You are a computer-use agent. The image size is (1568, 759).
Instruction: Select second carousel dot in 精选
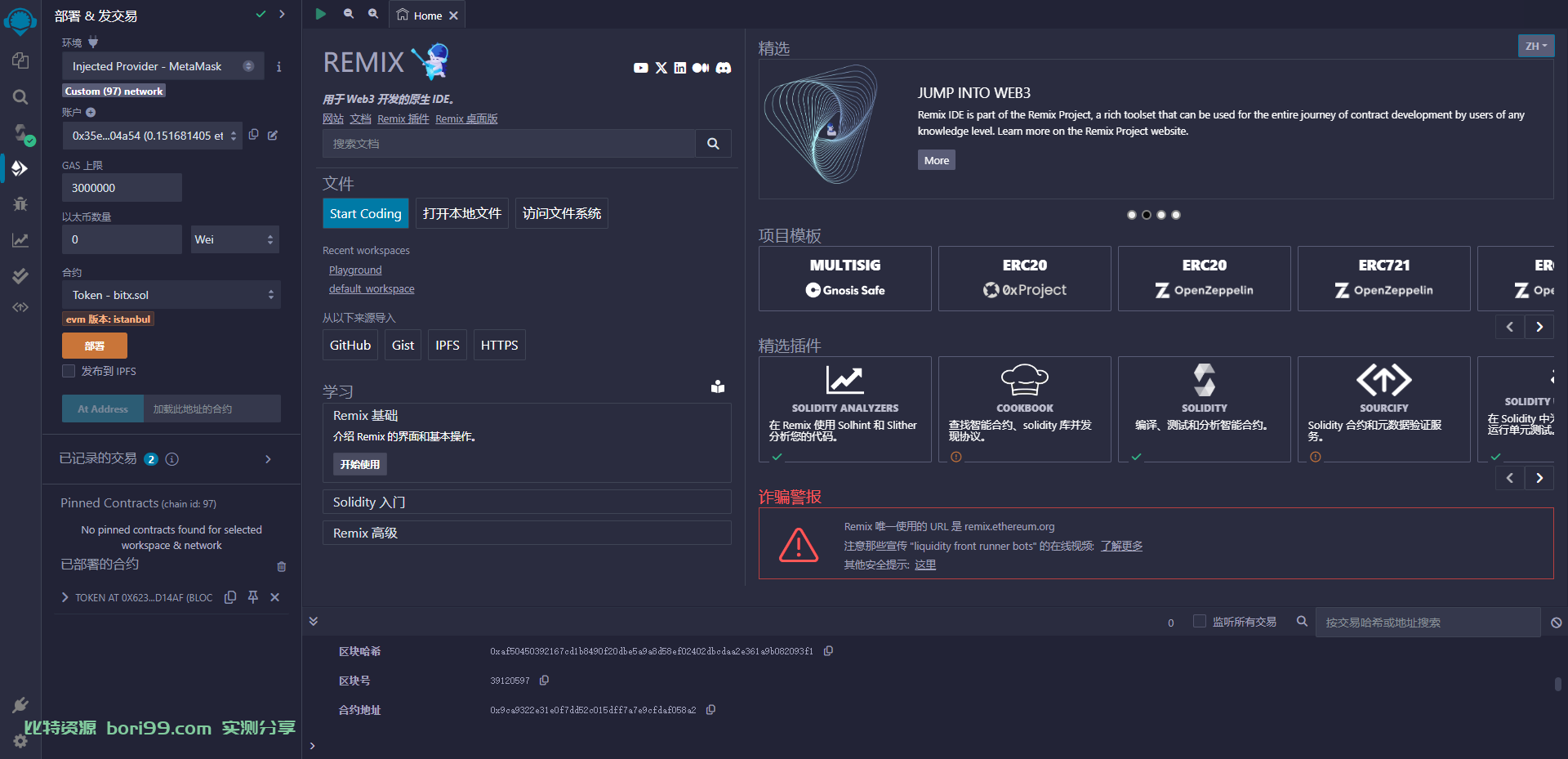click(x=1147, y=215)
